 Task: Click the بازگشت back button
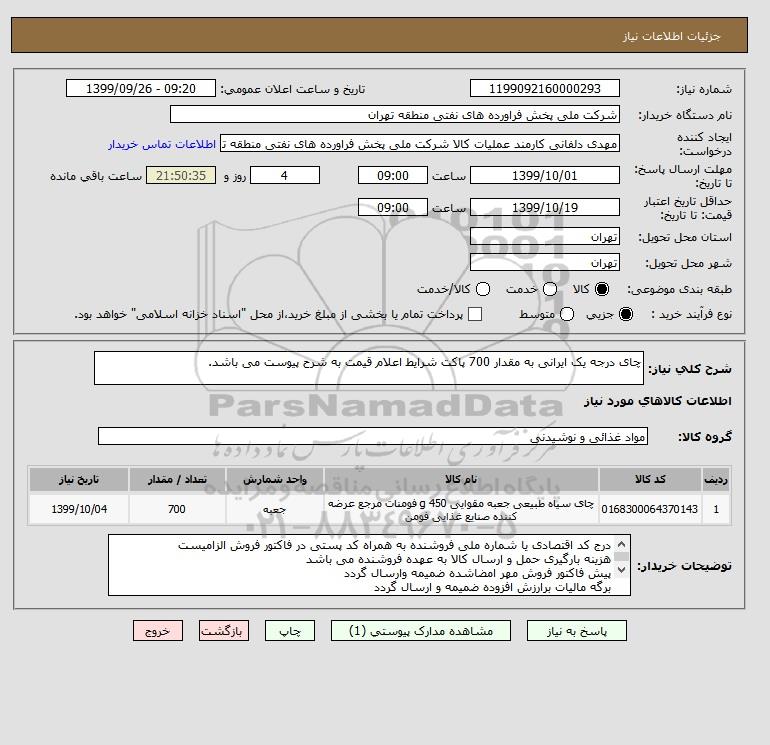[224, 631]
